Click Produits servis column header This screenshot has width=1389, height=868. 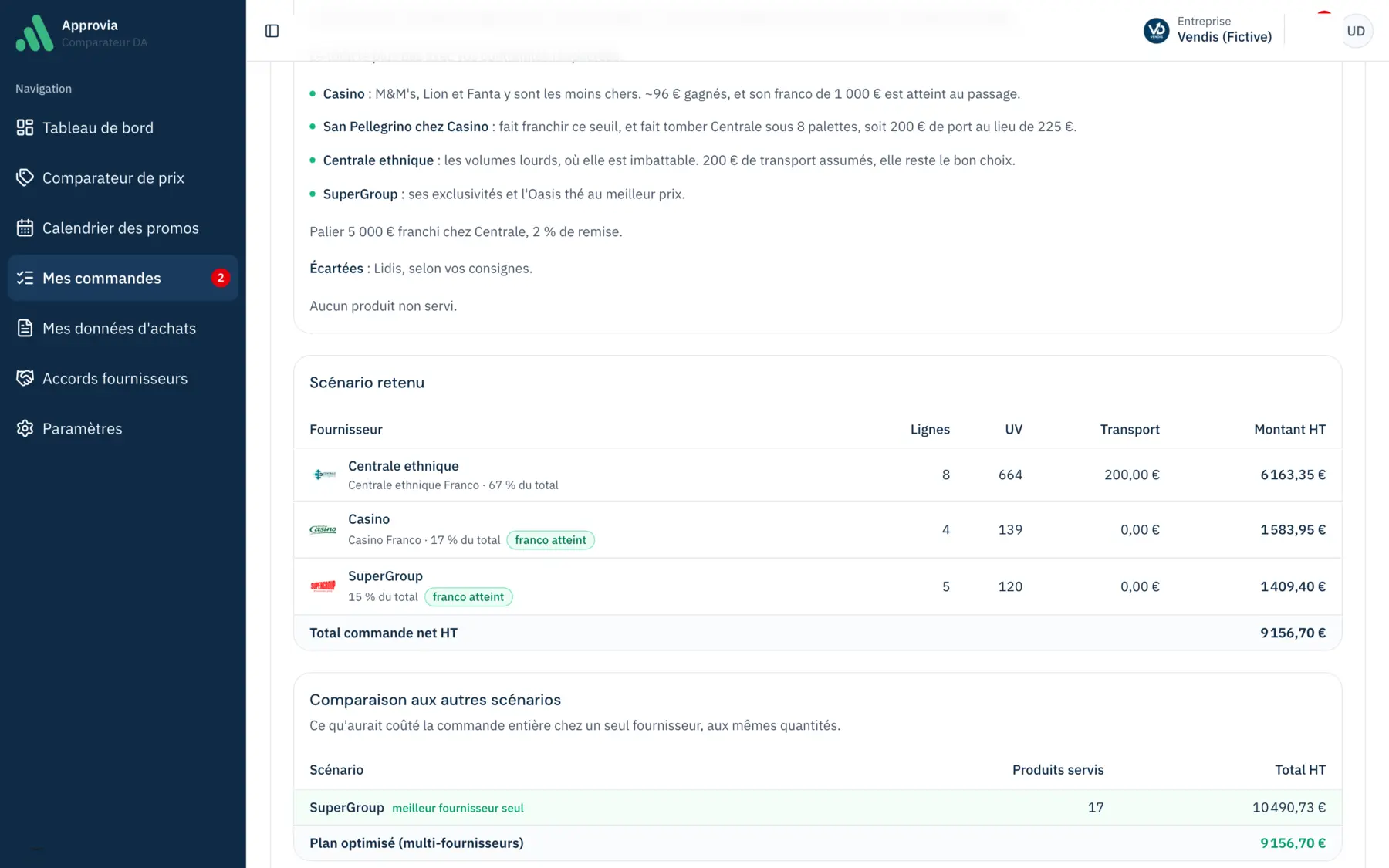tap(1058, 770)
